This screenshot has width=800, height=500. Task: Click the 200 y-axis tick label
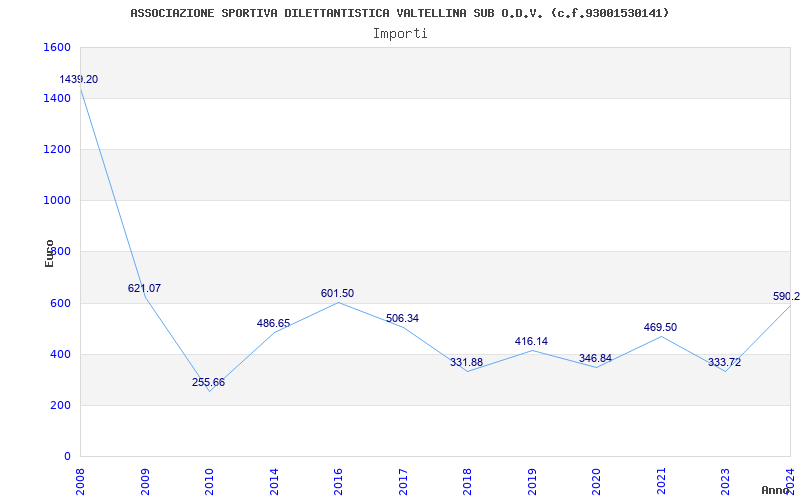point(61,406)
